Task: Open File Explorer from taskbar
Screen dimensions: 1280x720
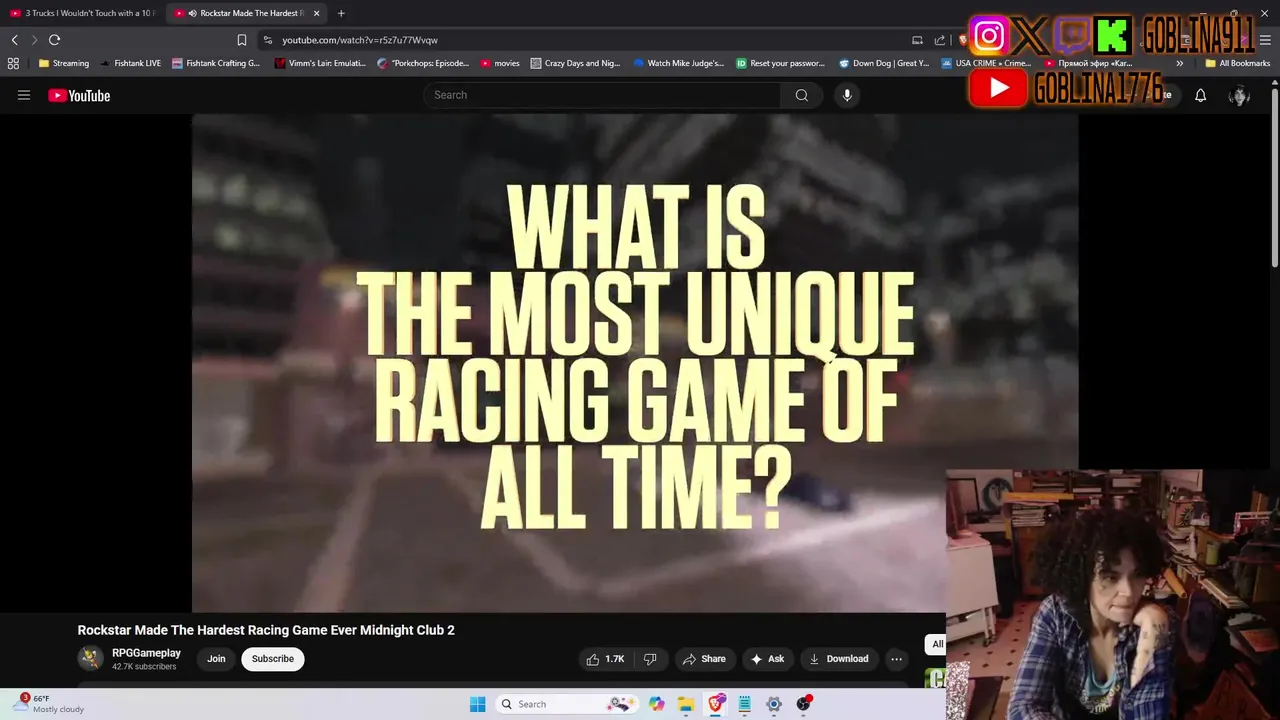Action: pos(686,704)
